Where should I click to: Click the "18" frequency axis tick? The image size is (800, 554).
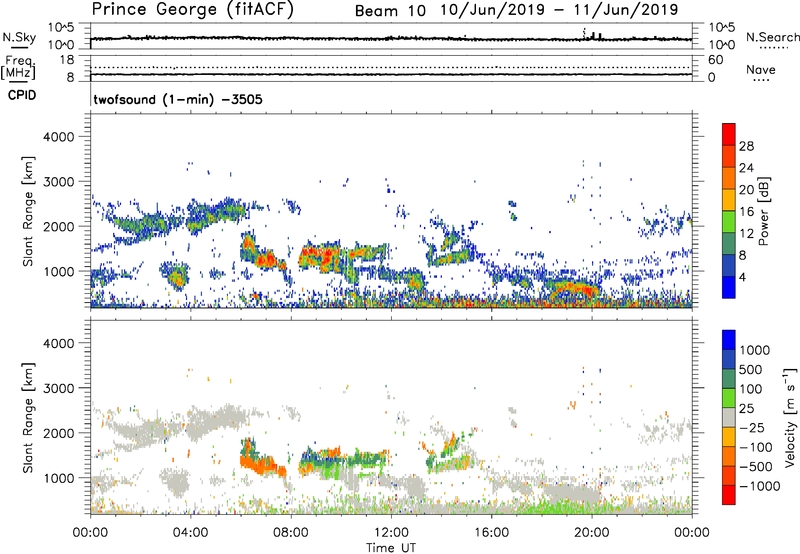coord(67,60)
